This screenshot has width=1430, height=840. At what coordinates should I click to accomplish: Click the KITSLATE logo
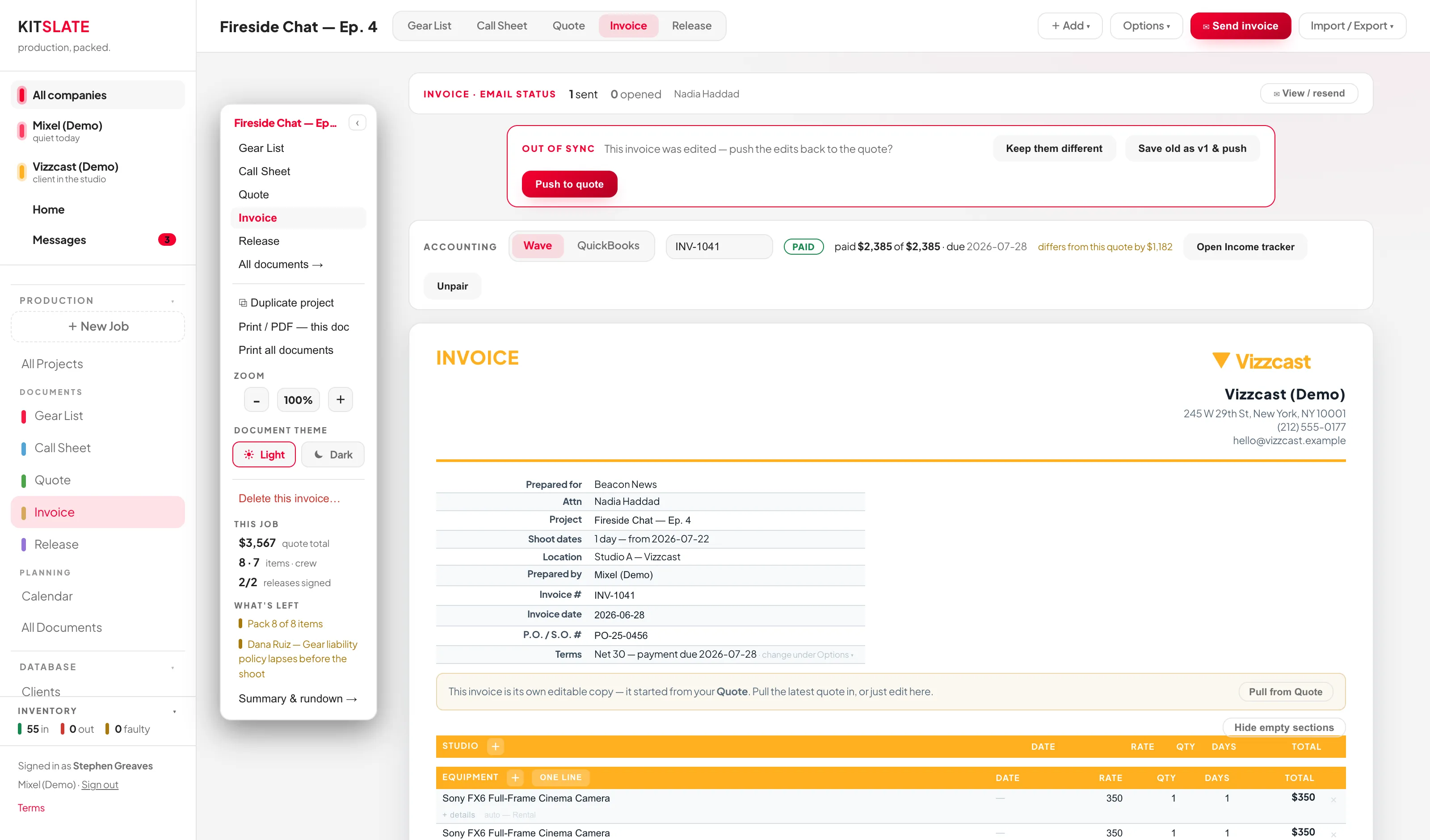click(54, 27)
